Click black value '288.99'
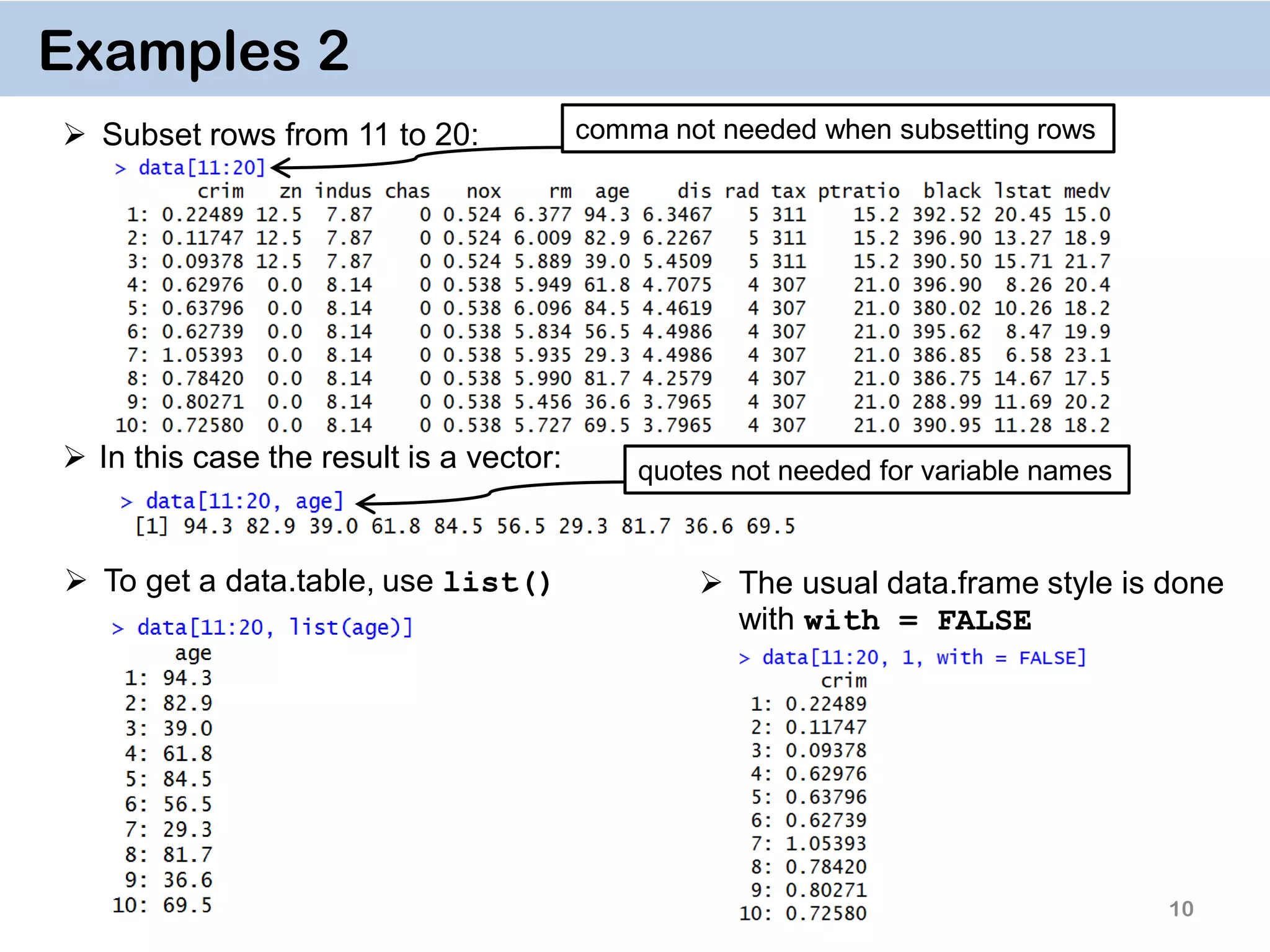 tap(947, 402)
